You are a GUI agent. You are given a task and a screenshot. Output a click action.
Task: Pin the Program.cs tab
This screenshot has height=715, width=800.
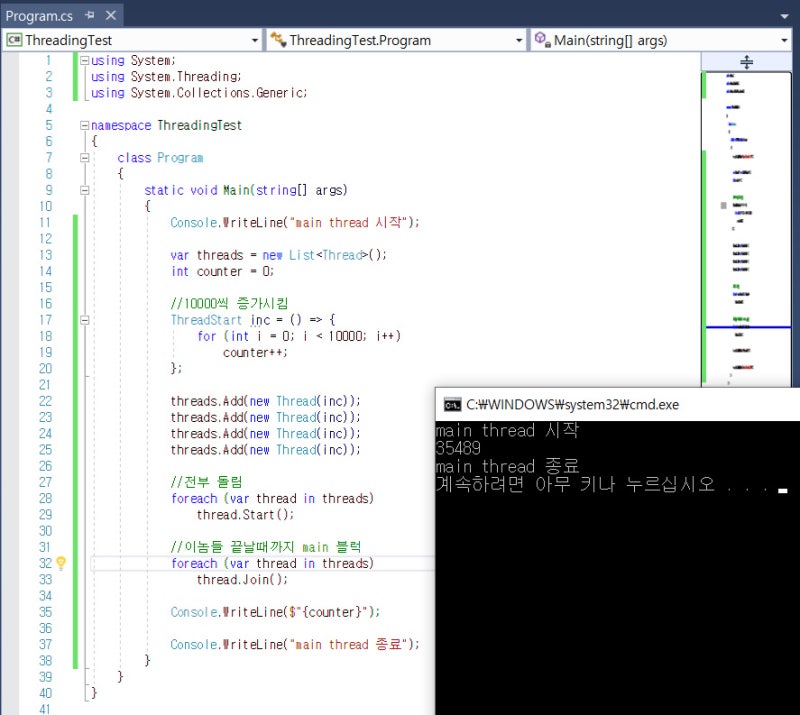click(x=90, y=16)
